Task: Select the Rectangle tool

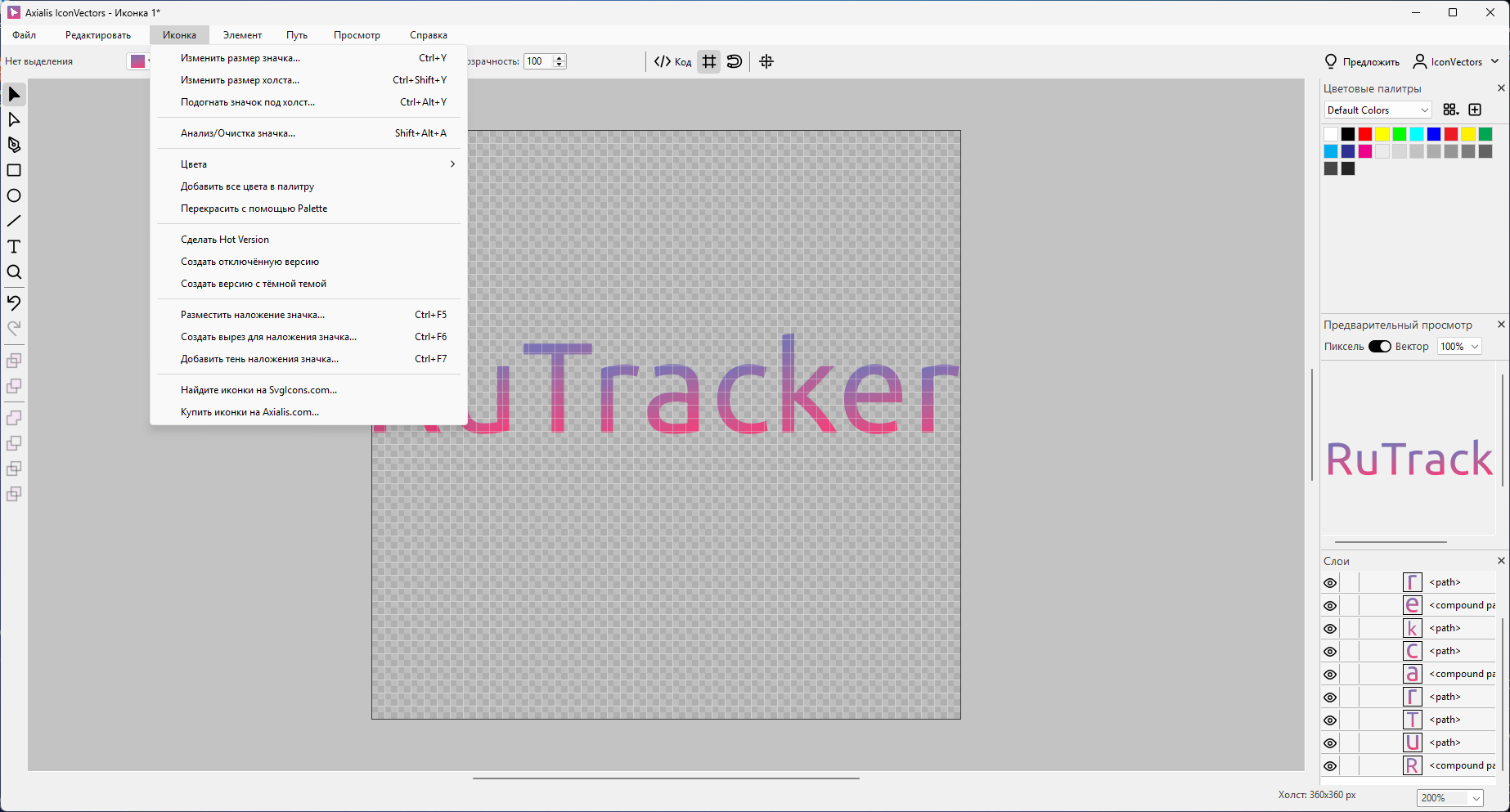Action: tap(14, 171)
